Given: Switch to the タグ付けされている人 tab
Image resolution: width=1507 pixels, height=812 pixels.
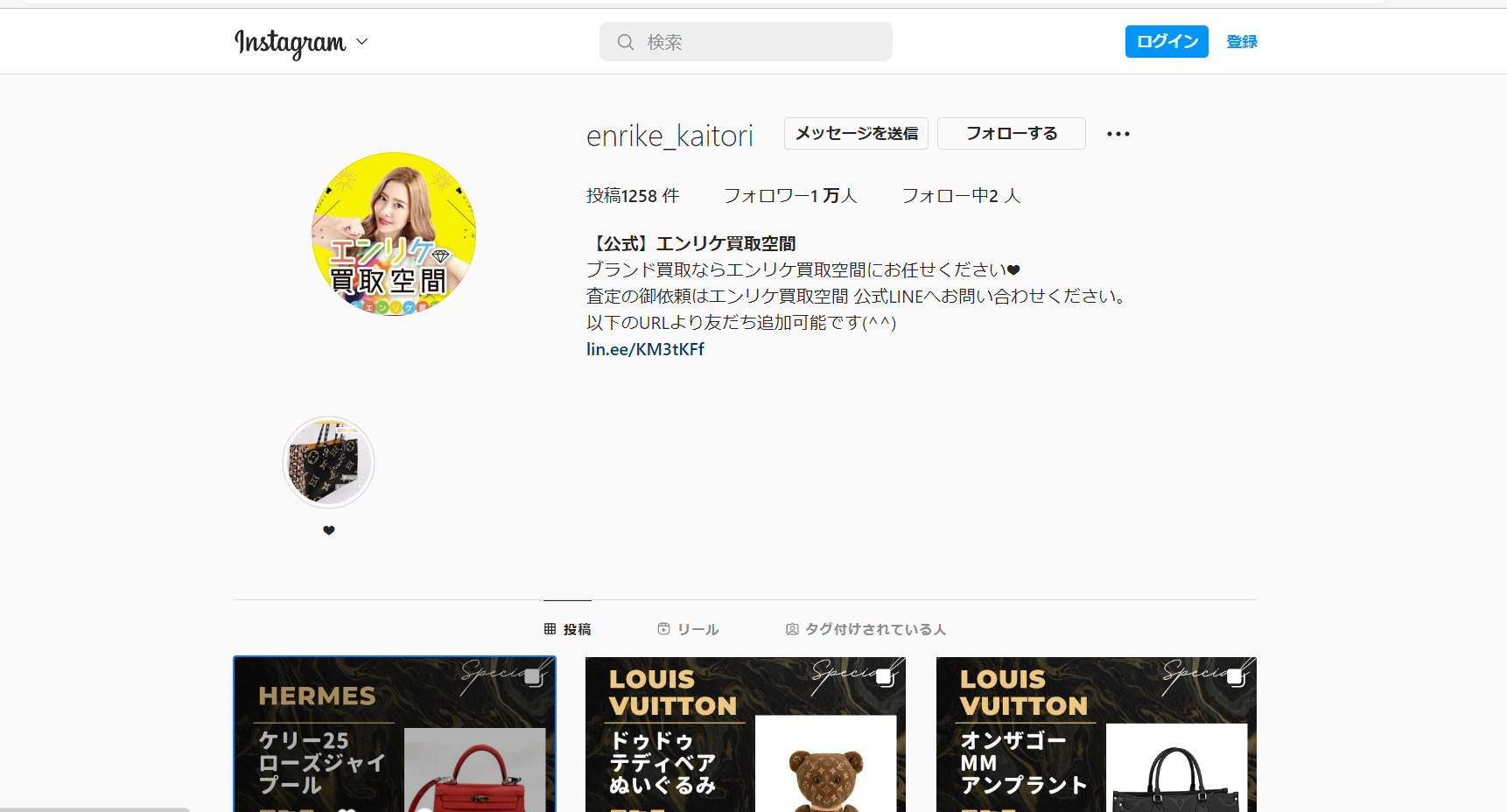Looking at the screenshot, I should click(x=866, y=629).
